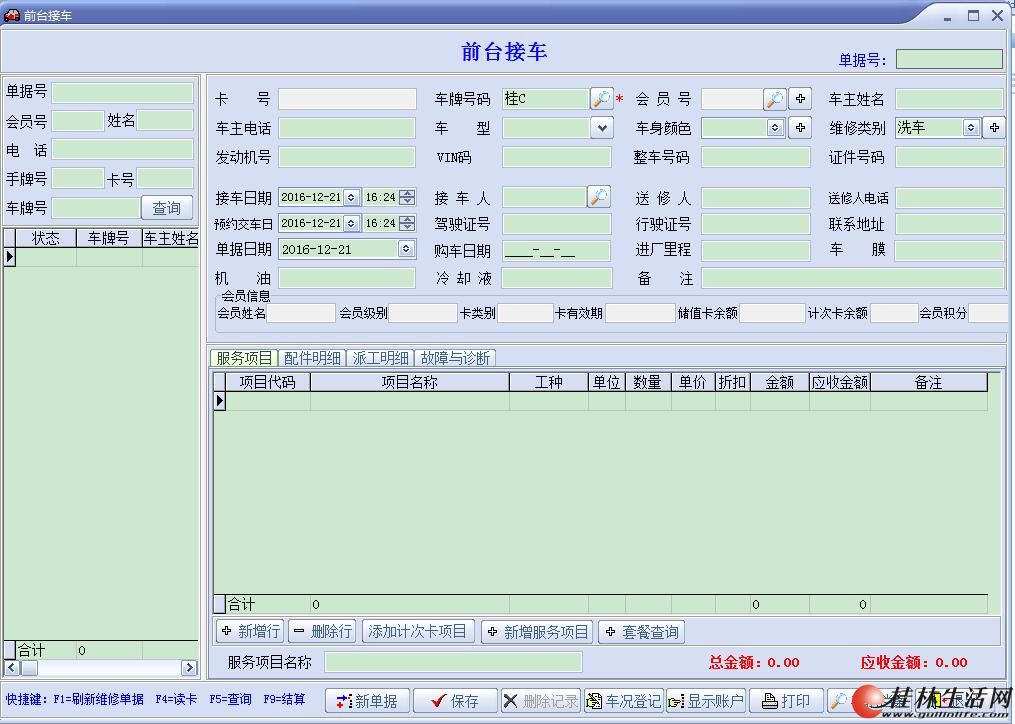Open the 车型 car model dropdown
This screenshot has width=1015, height=724.
point(601,128)
